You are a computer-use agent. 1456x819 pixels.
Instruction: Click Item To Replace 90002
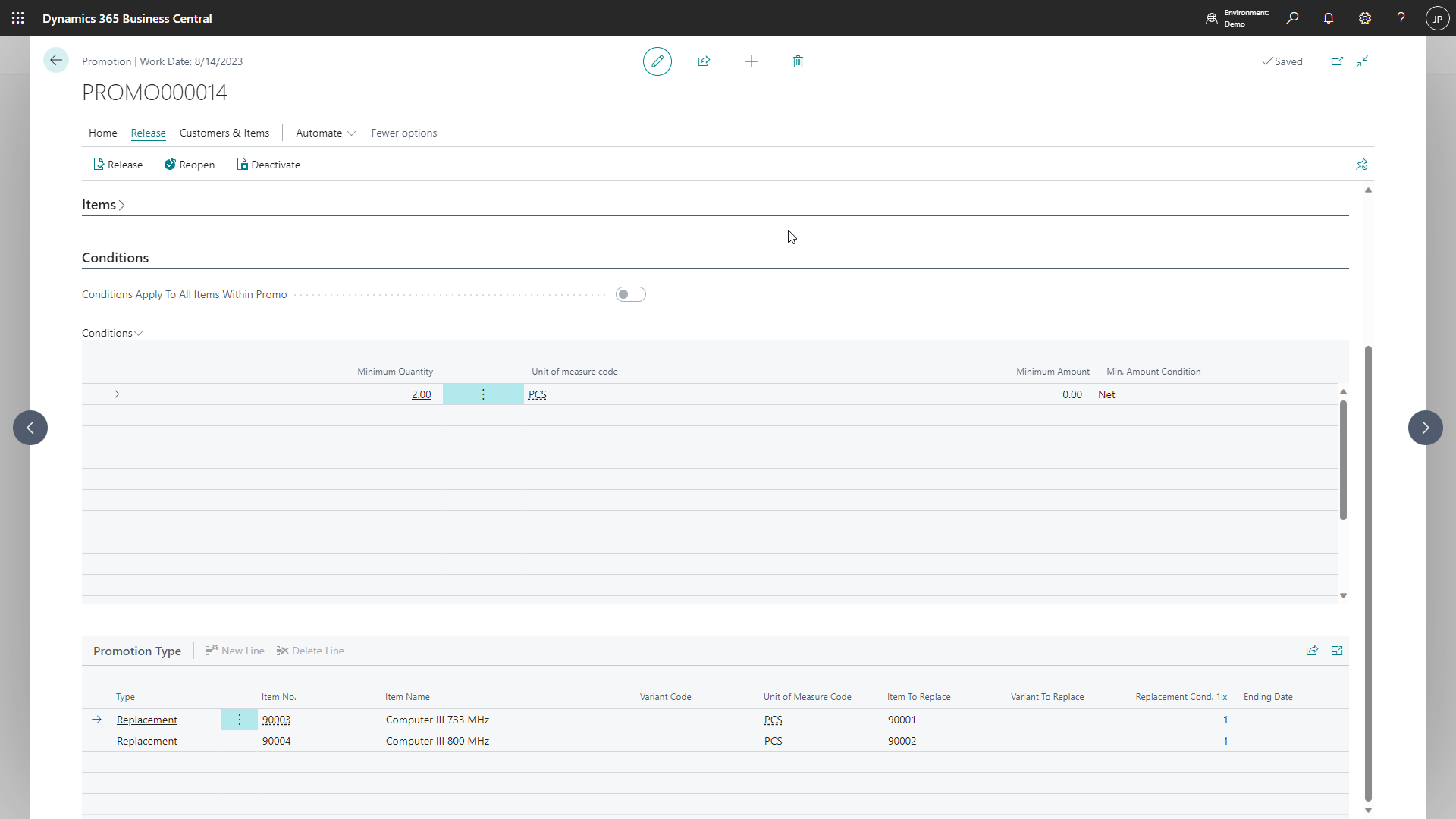click(x=902, y=741)
